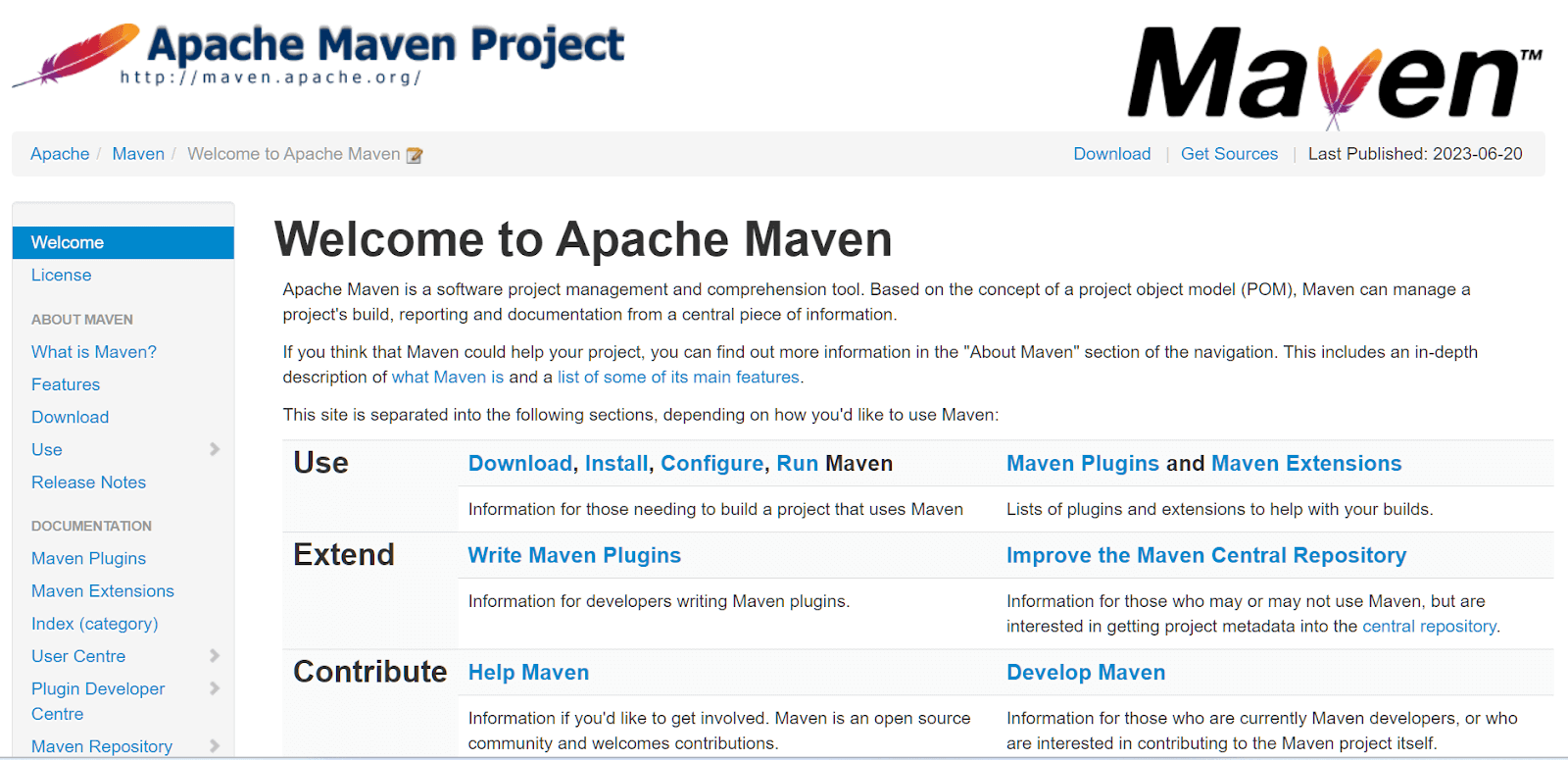Expand Plugin Developer Centre chevron
This screenshot has width=1568, height=760.
point(215,688)
